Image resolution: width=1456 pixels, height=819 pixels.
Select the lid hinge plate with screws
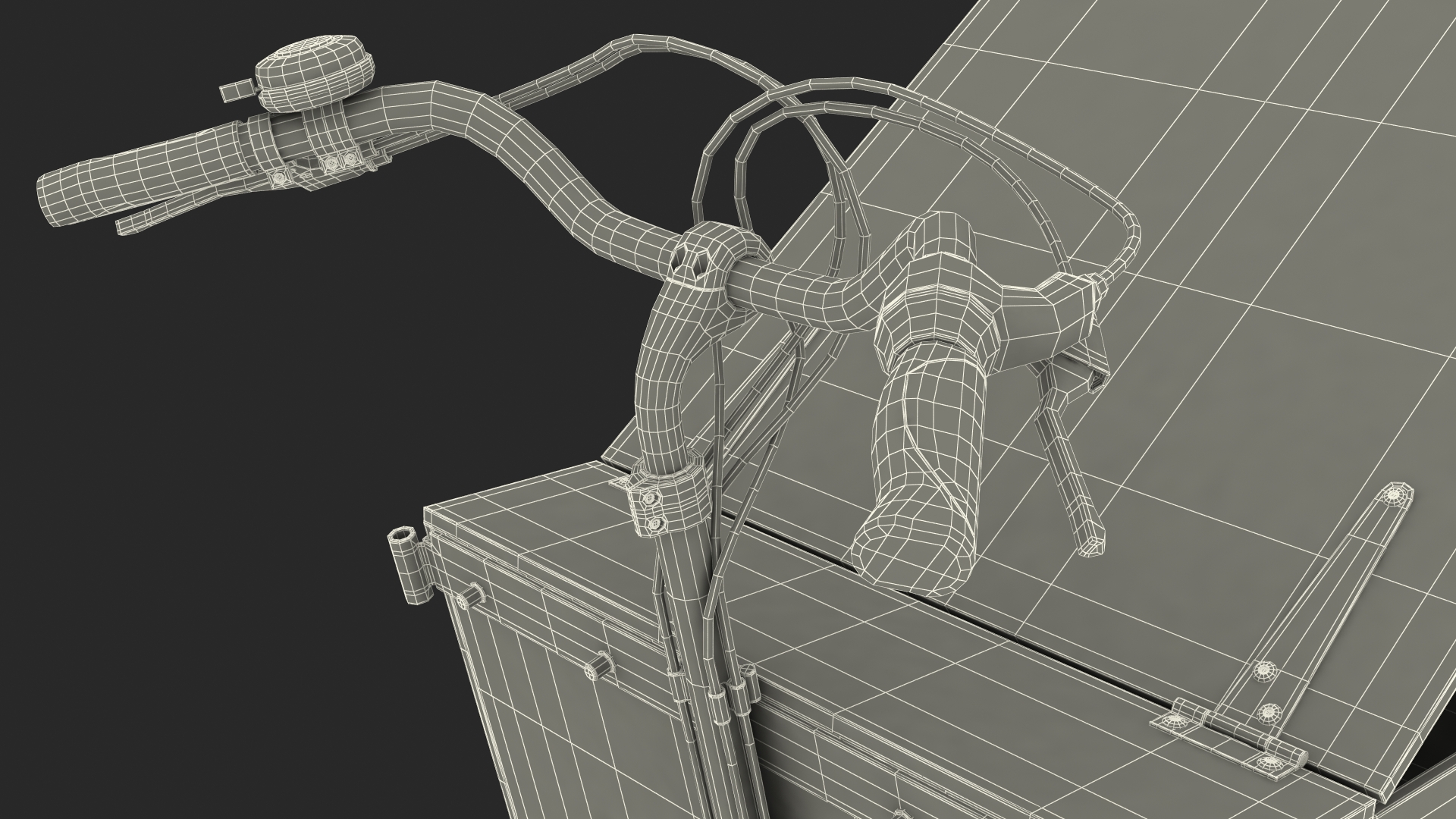click(x=1228, y=739)
